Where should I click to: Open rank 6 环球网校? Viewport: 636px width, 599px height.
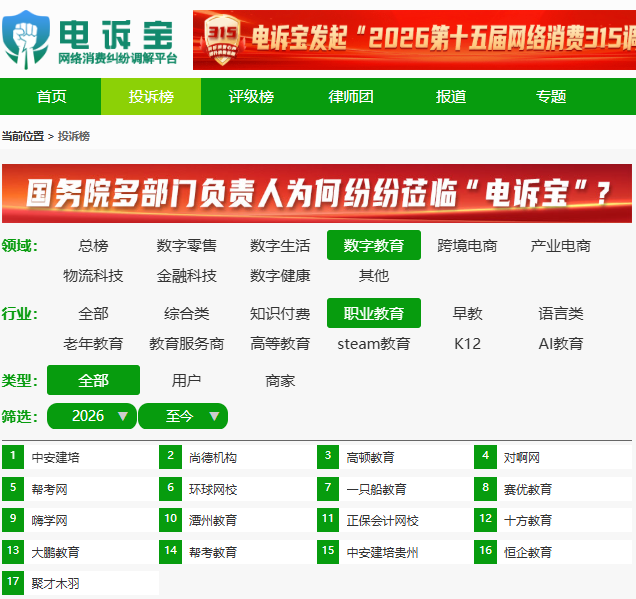(213, 489)
